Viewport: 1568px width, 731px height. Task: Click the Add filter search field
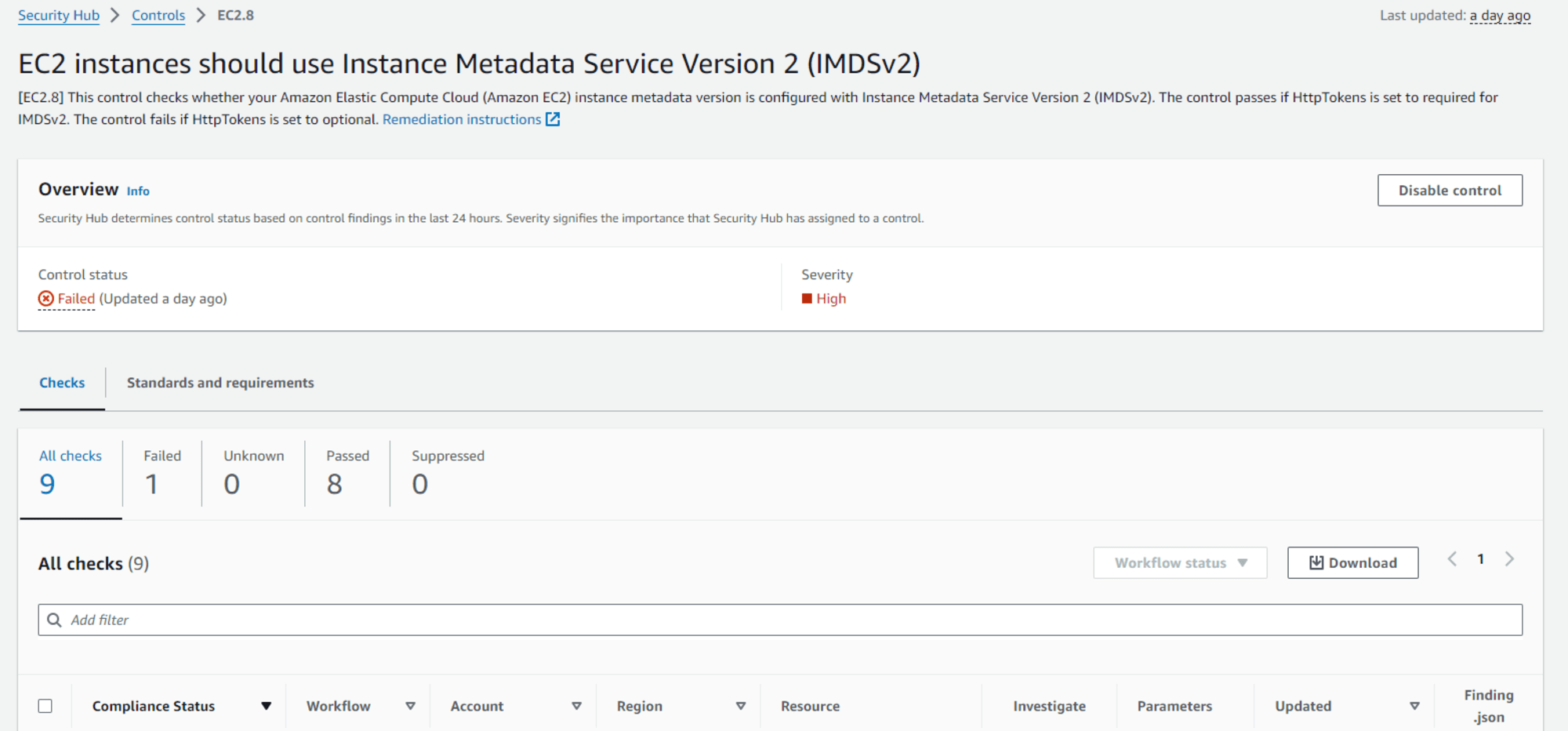tap(780, 620)
